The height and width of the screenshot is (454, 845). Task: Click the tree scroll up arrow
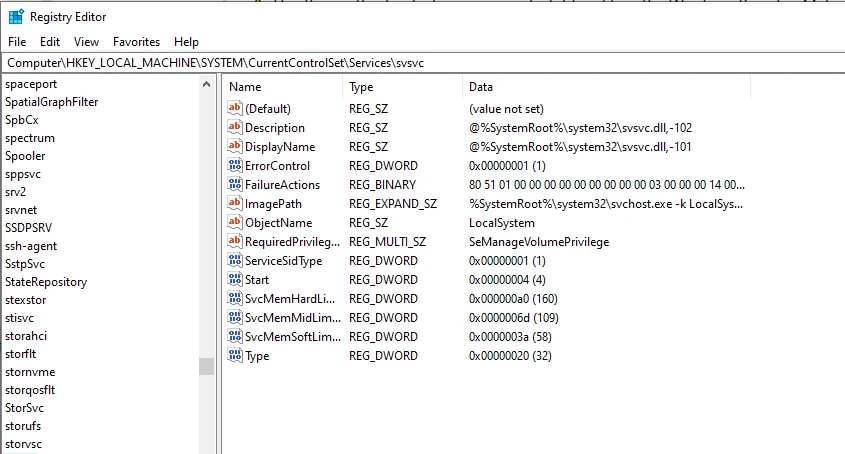[x=206, y=84]
